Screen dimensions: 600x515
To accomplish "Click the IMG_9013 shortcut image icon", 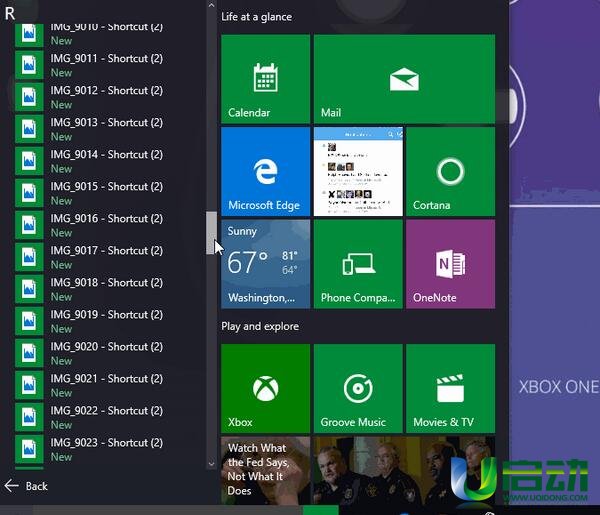I will pos(29,129).
